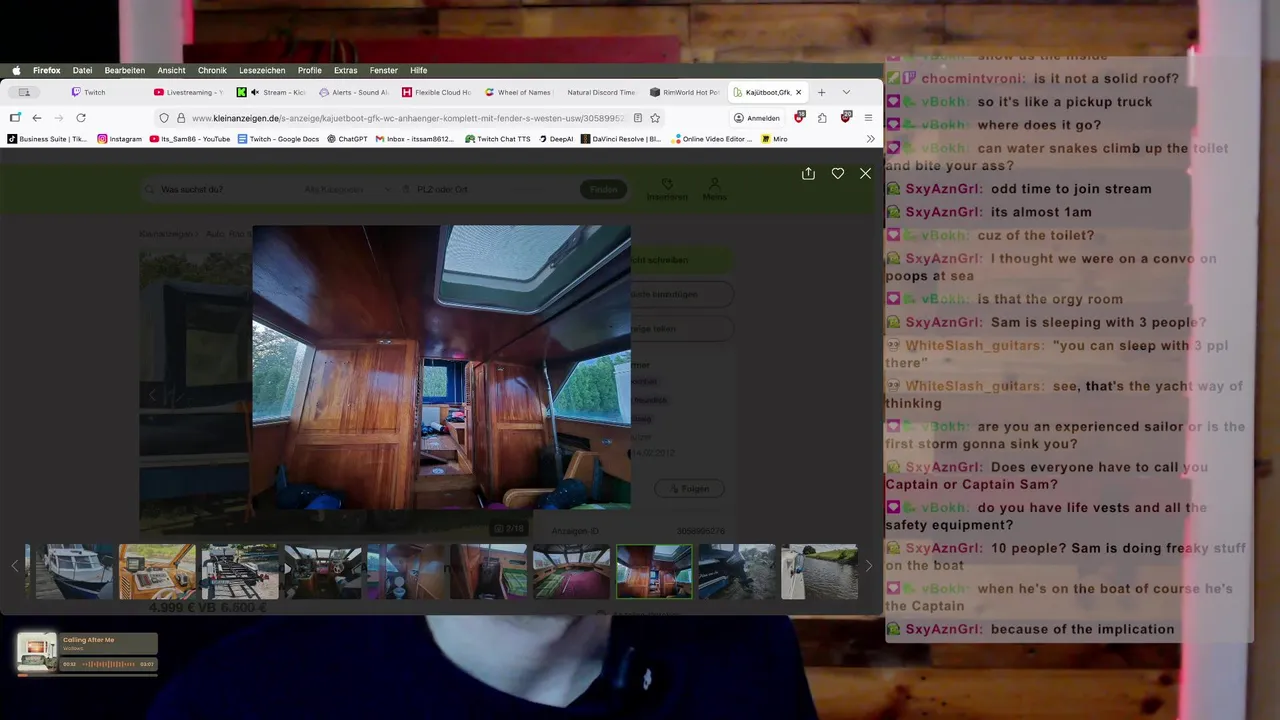
Task: Select the river view thumbnail
Action: pyautogui.click(x=819, y=572)
